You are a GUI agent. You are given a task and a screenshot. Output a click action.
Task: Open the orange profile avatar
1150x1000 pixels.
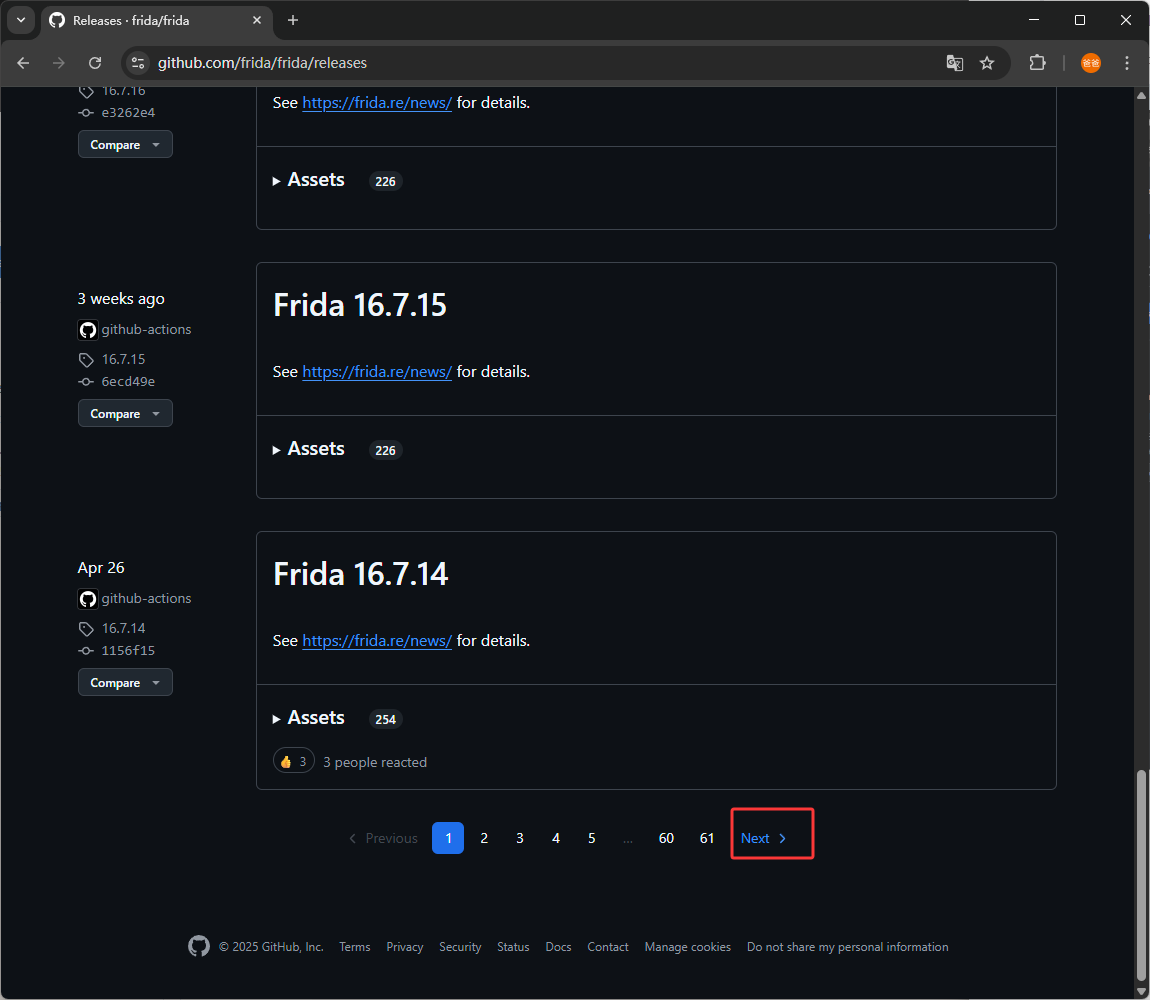click(x=1091, y=63)
